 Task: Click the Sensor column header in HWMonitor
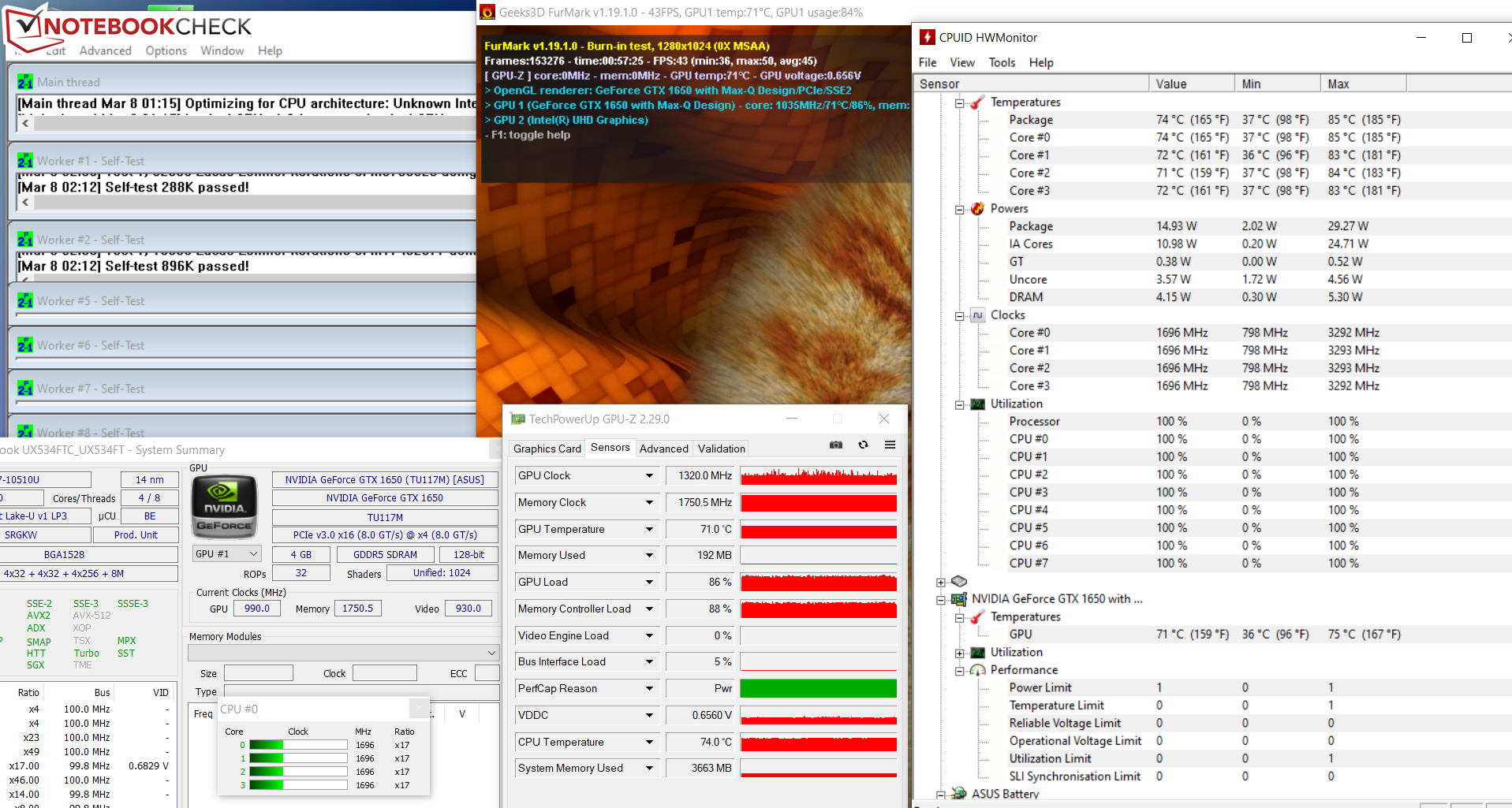coord(1031,84)
